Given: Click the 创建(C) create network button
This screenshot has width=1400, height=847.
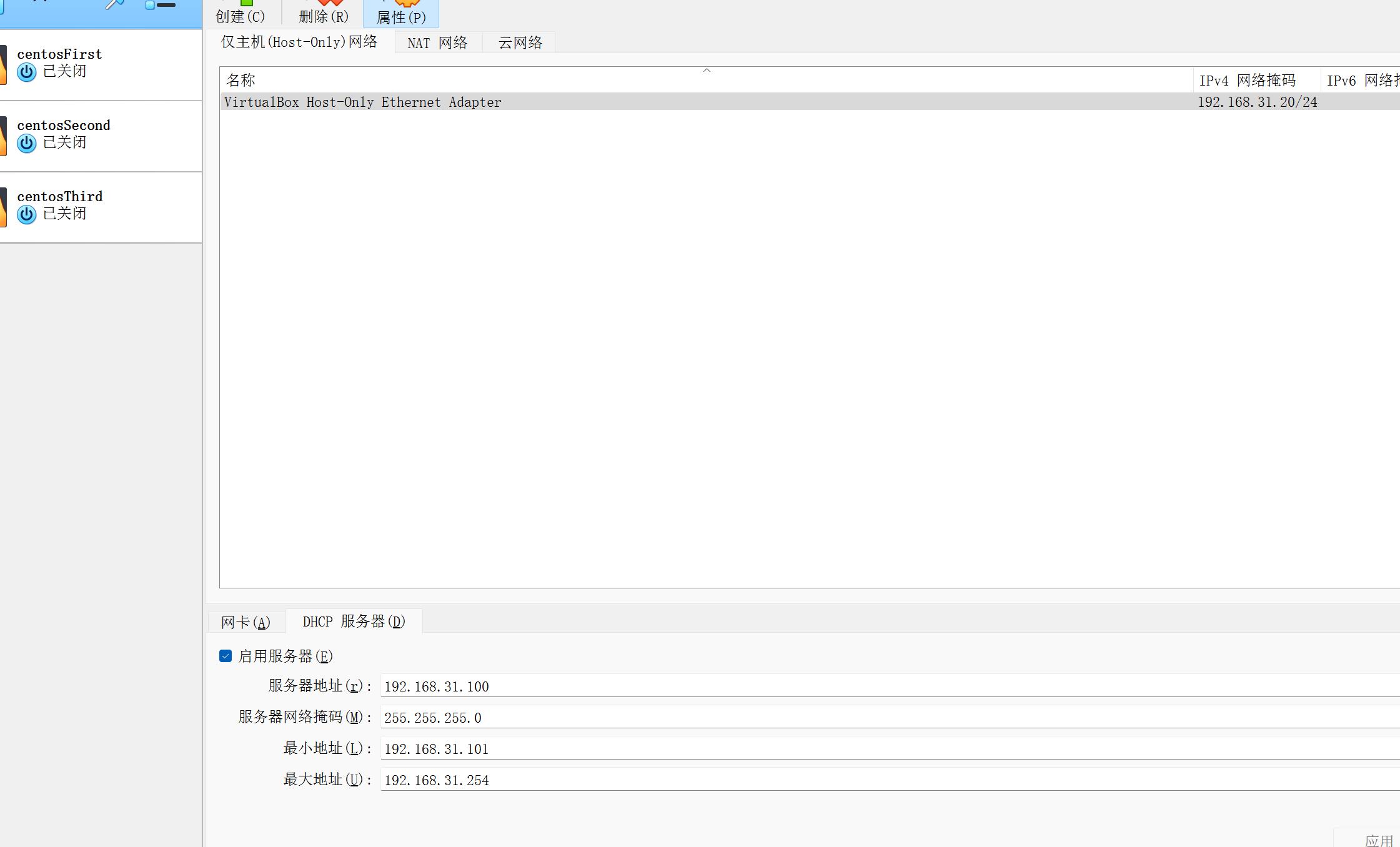Looking at the screenshot, I should point(241,15).
